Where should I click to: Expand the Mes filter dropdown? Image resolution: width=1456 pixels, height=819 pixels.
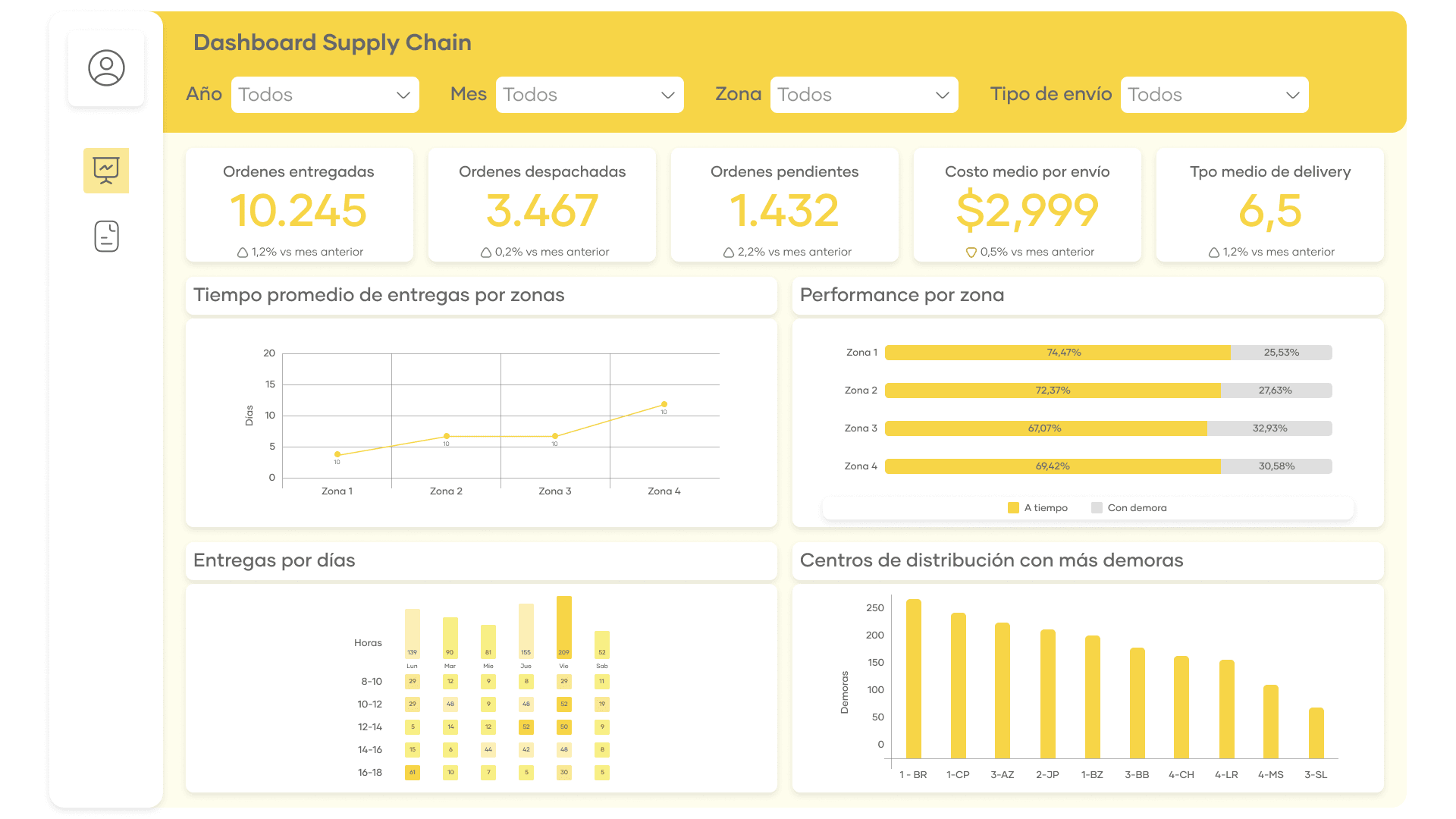[589, 95]
